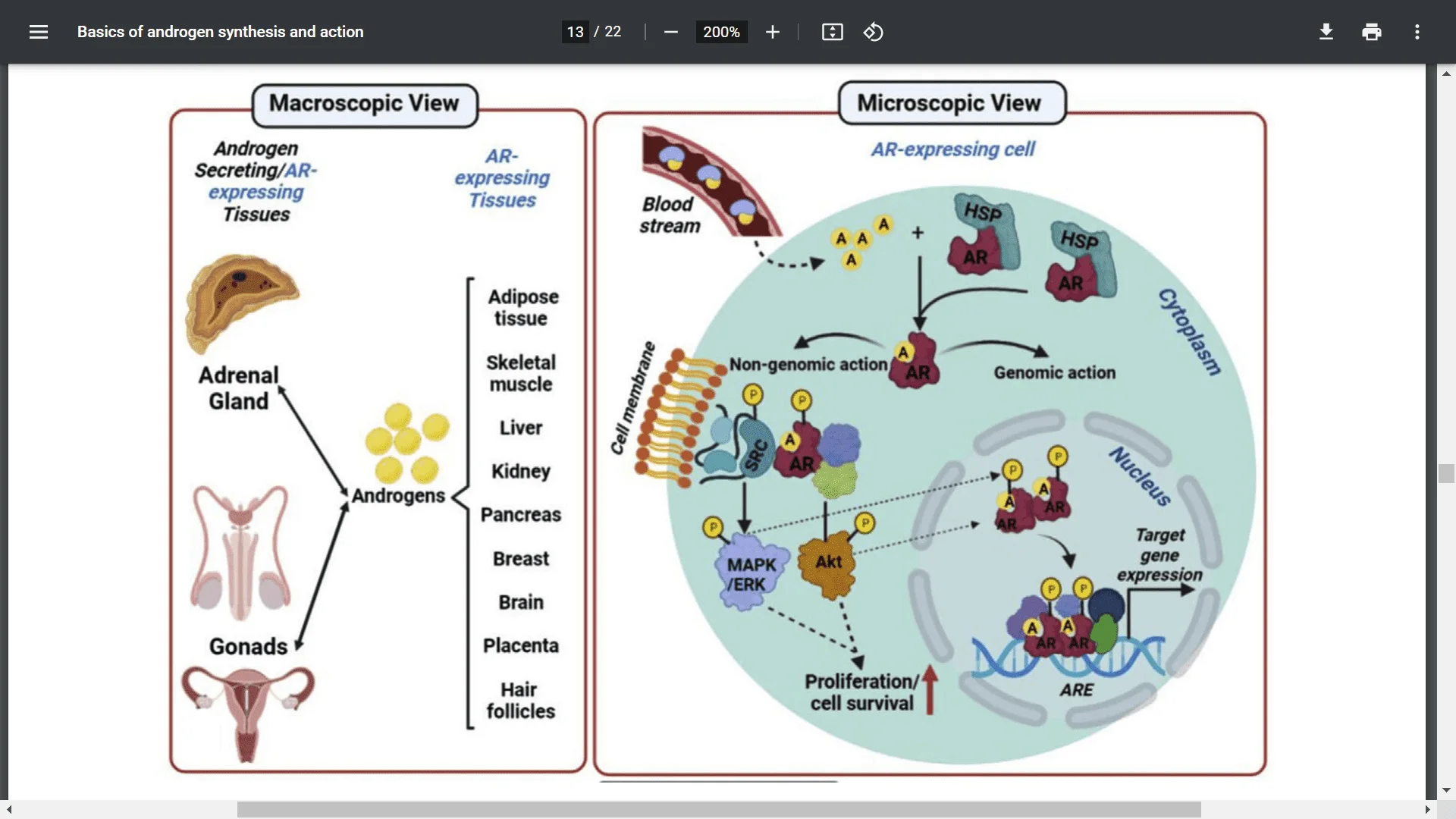Open the more actions menu

tap(1417, 32)
